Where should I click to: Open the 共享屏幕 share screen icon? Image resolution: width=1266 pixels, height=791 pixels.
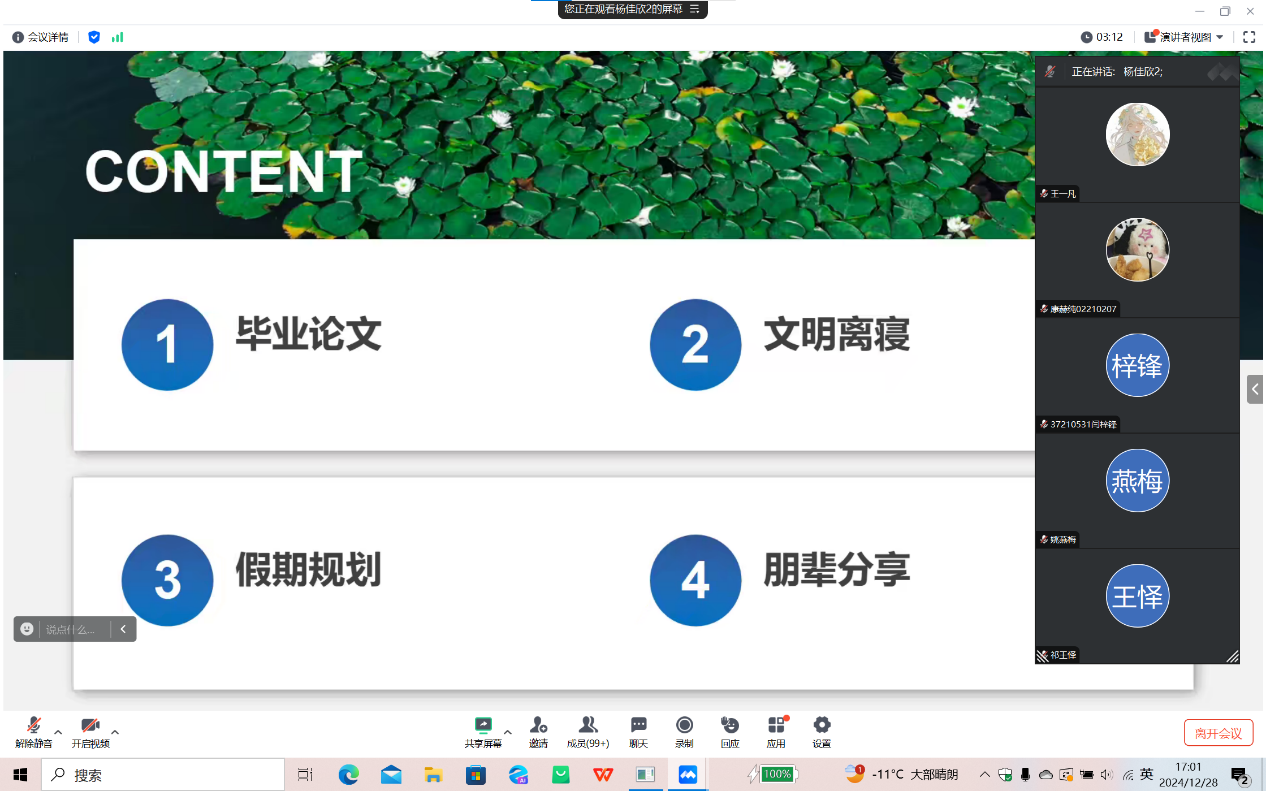coord(483,726)
